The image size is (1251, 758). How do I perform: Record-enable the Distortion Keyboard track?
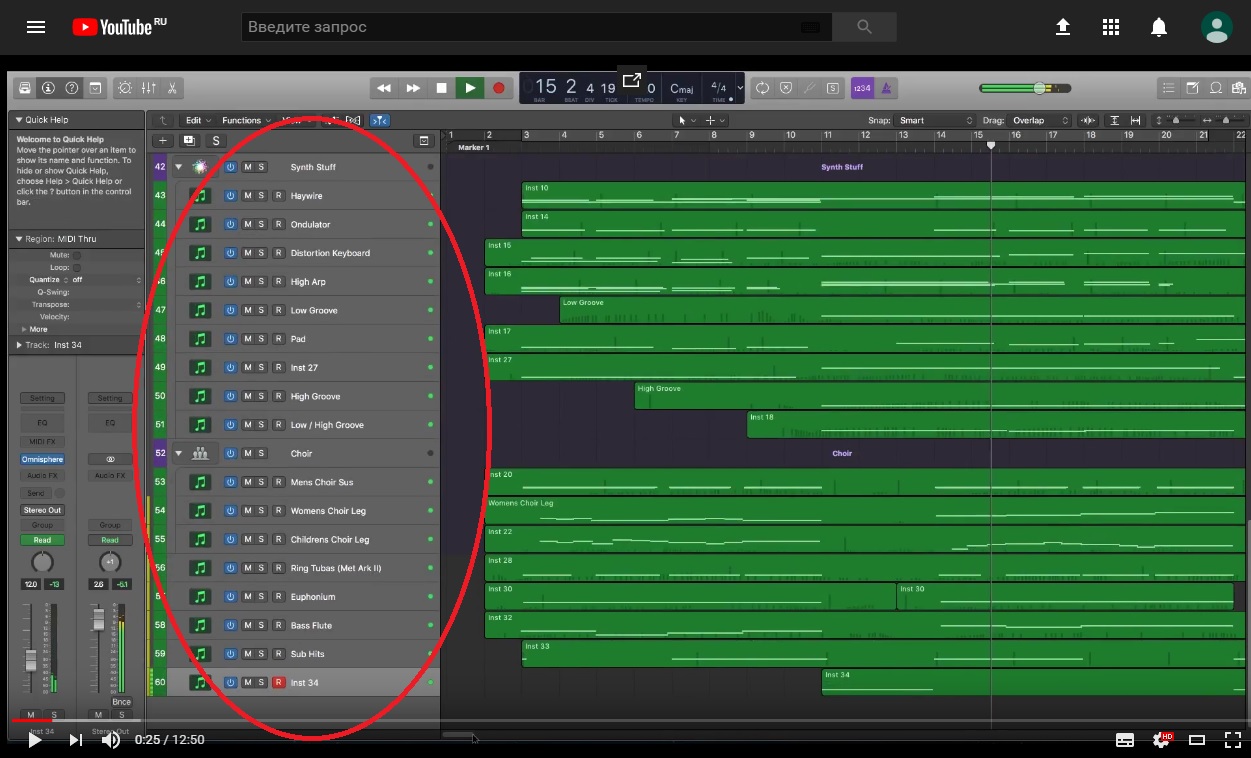pos(279,253)
